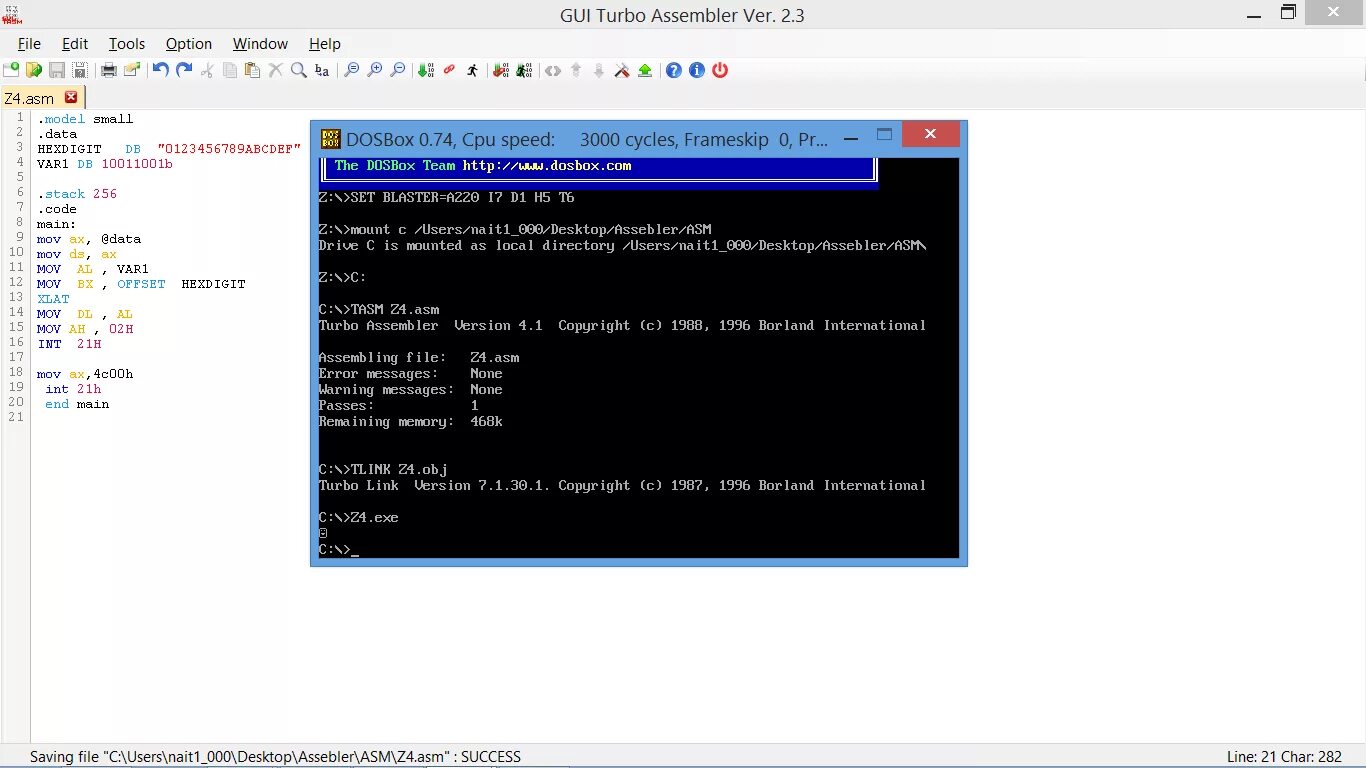Click the XLAT instruction line
Viewport: 1366px width, 768px height.
pyautogui.click(x=54, y=299)
